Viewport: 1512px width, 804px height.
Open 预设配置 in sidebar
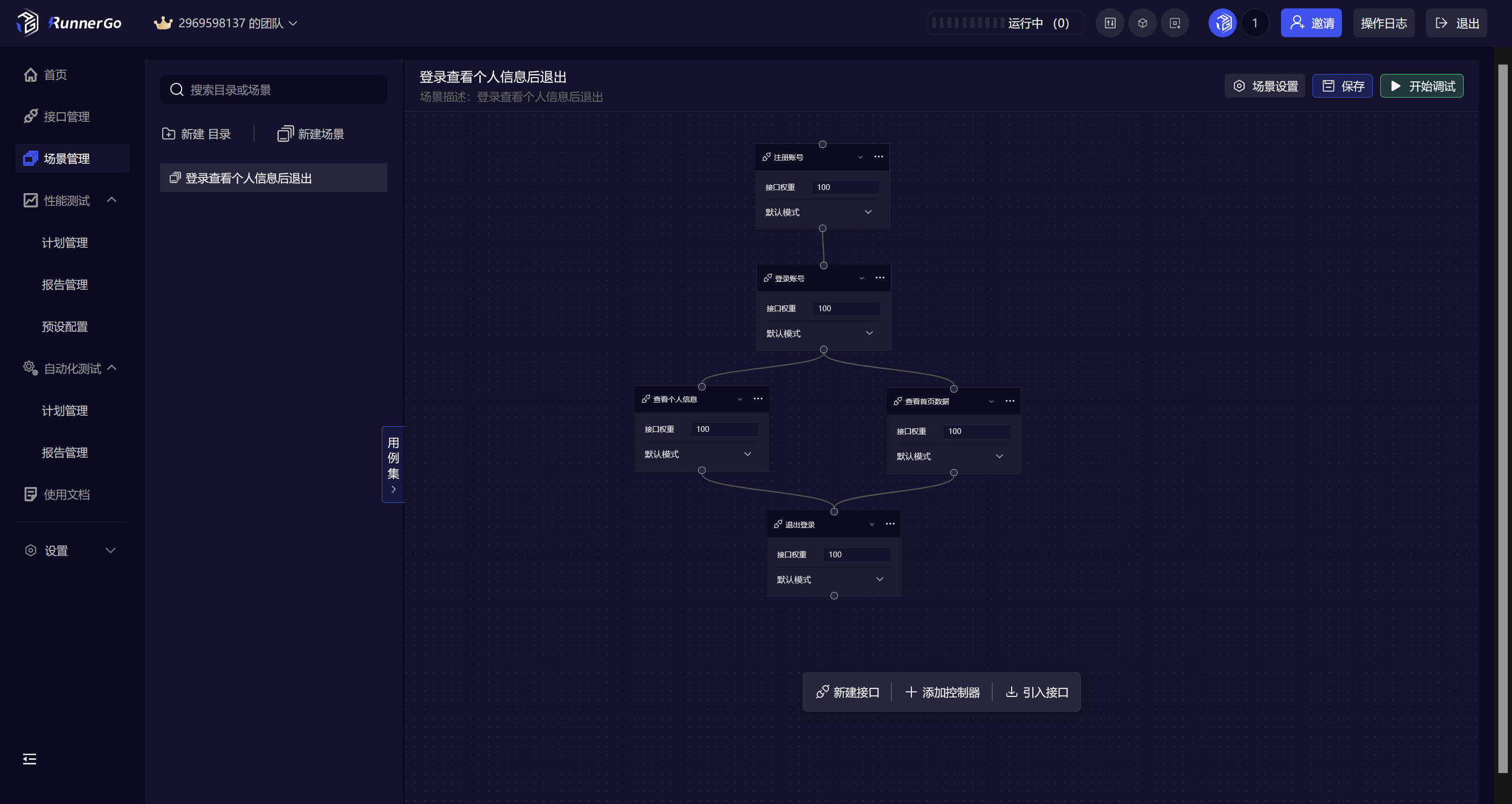(x=65, y=326)
